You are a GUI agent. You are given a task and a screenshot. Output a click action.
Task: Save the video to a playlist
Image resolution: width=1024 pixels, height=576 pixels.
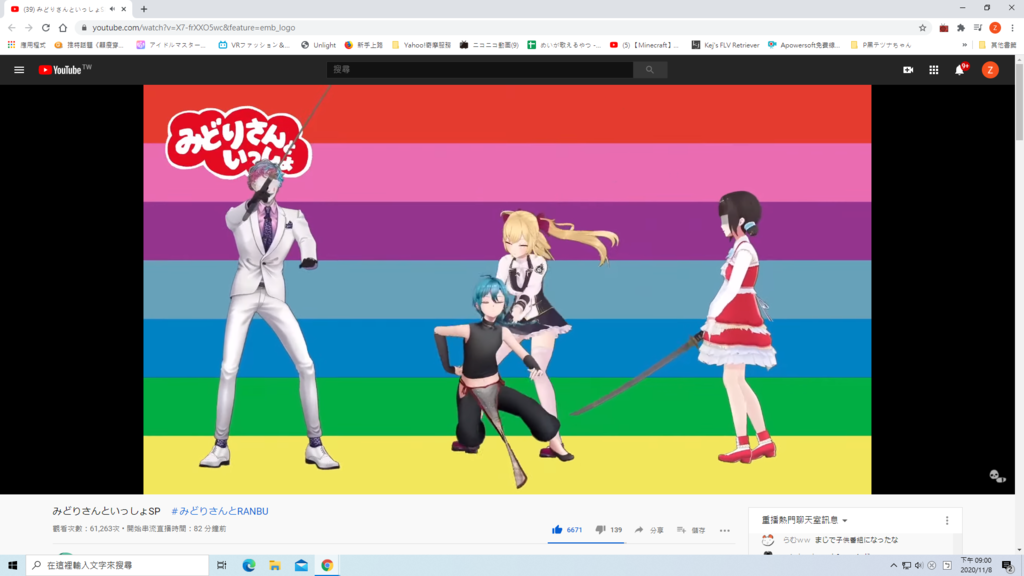point(691,530)
